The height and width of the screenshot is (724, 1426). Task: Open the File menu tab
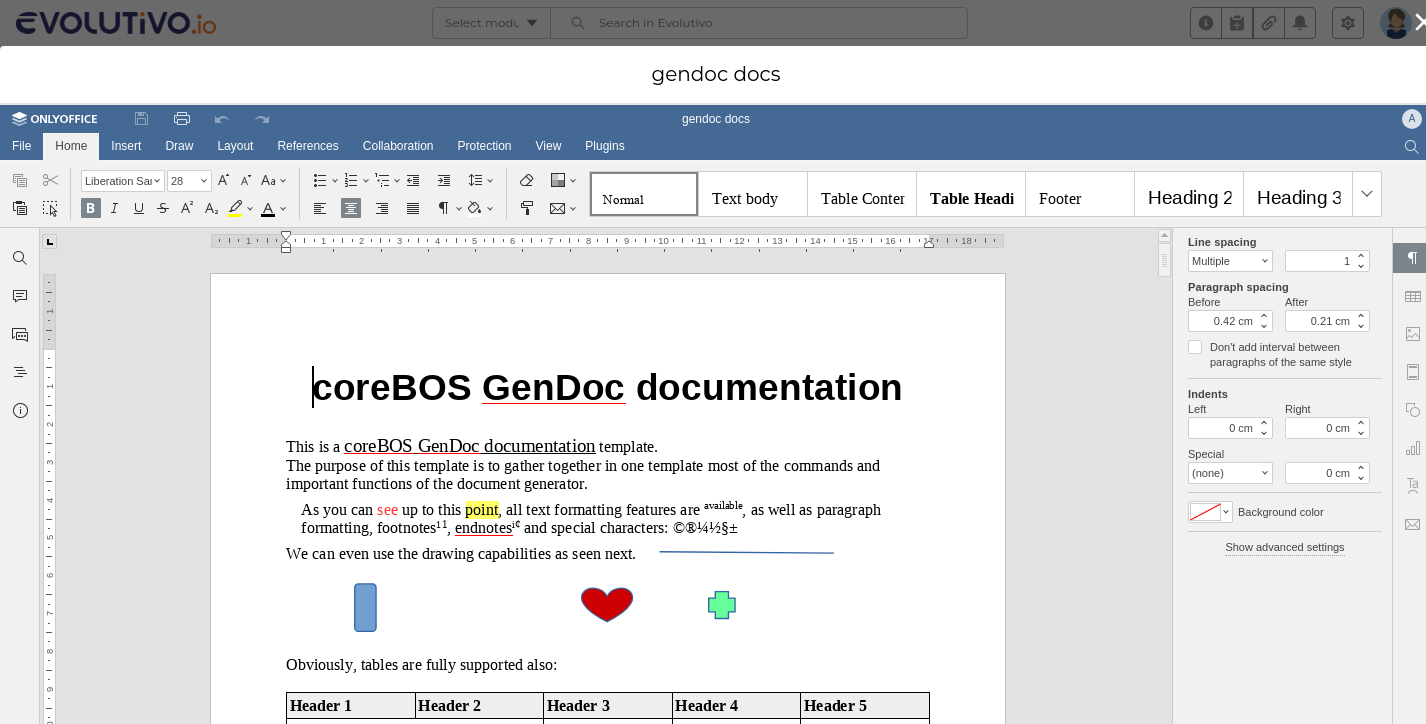click(x=21, y=146)
